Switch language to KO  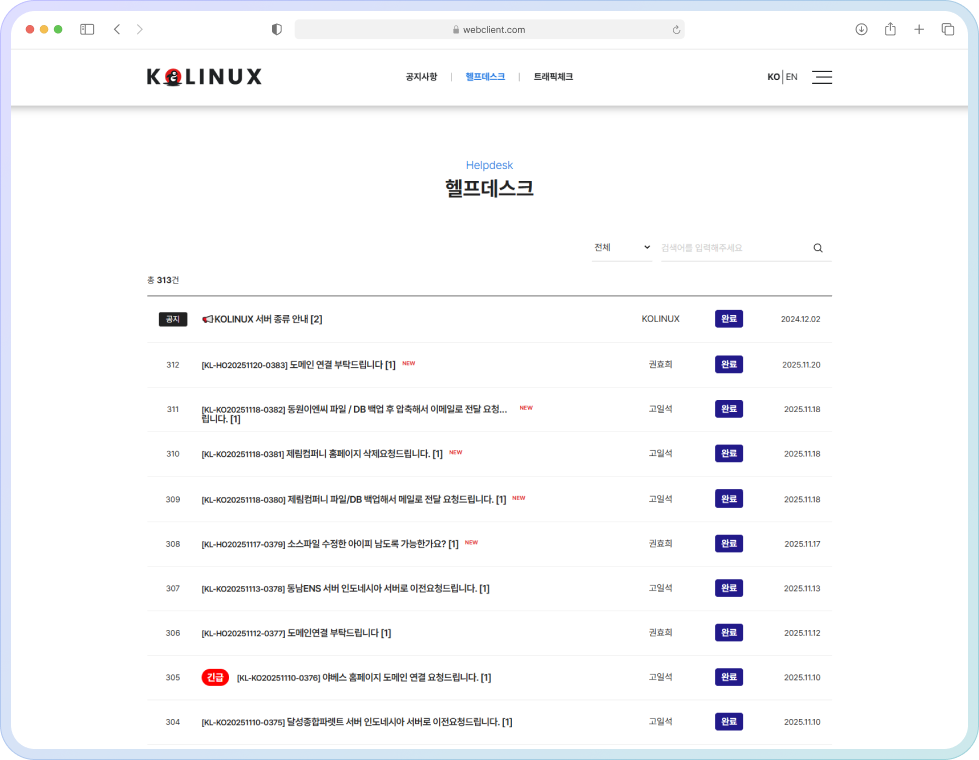click(x=773, y=77)
